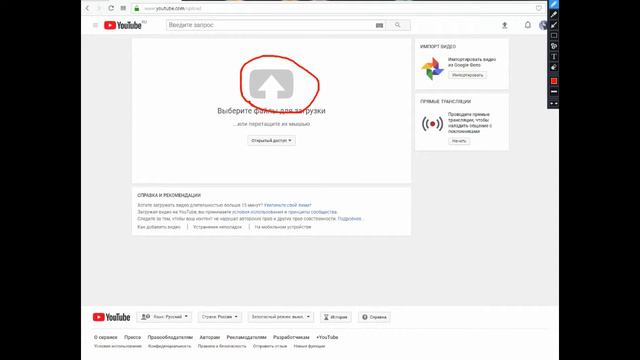
Task: Select the text T annotation tool
Action: tap(554, 57)
